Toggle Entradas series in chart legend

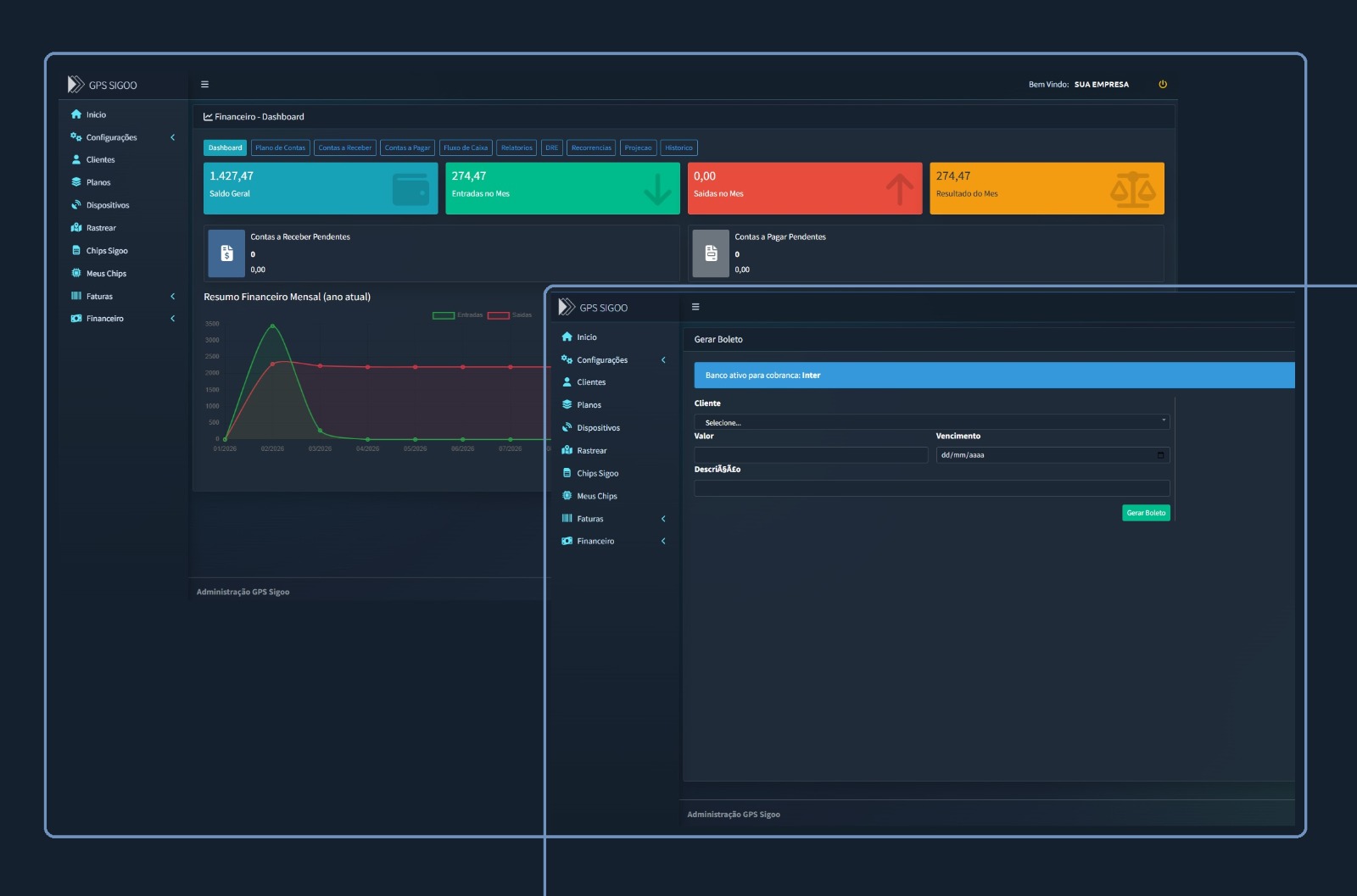click(x=458, y=315)
